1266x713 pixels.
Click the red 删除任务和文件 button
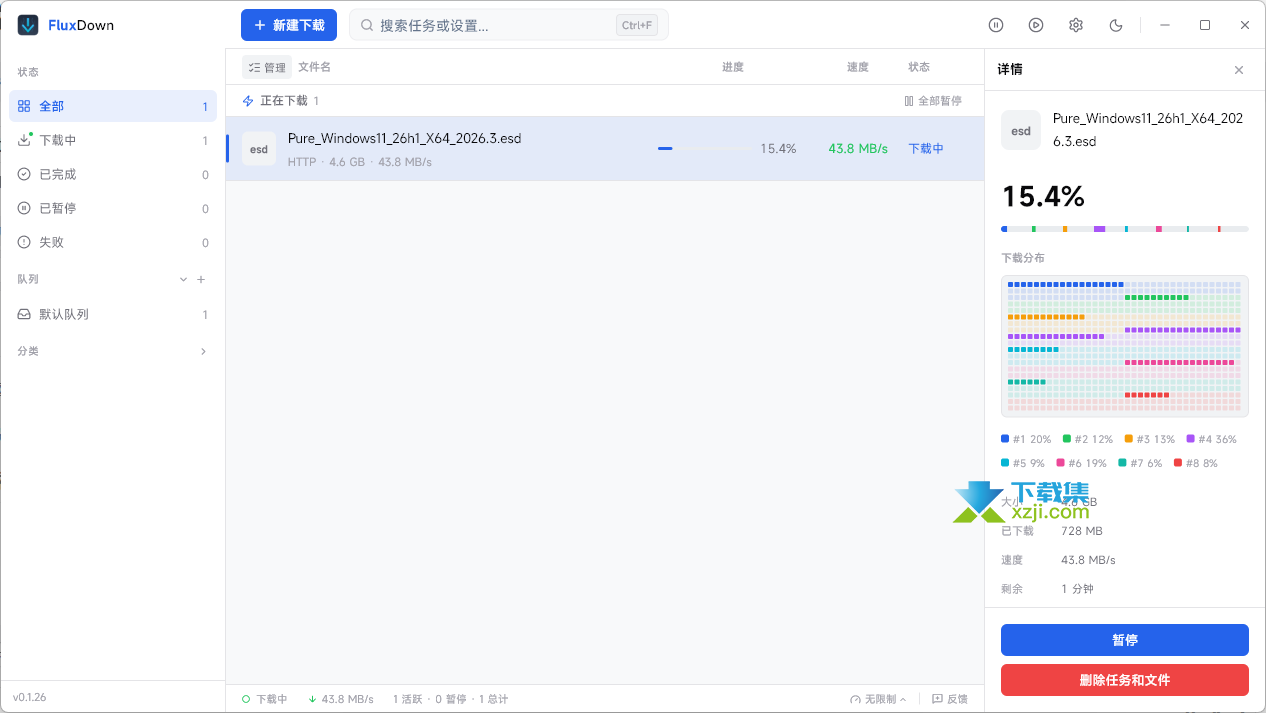coord(1124,680)
